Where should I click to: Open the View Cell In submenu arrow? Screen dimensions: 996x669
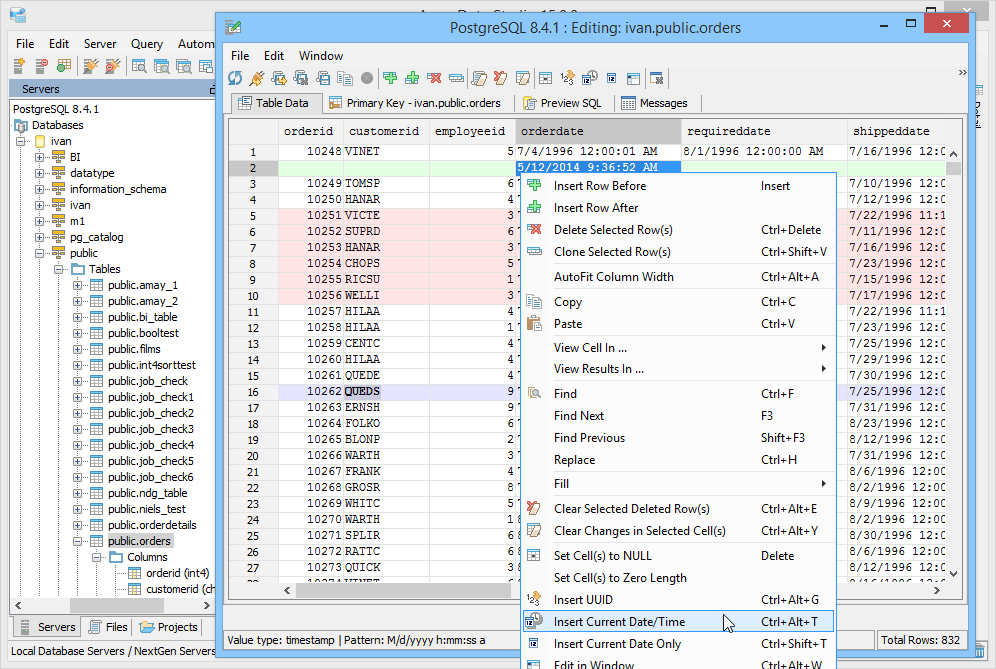point(823,348)
